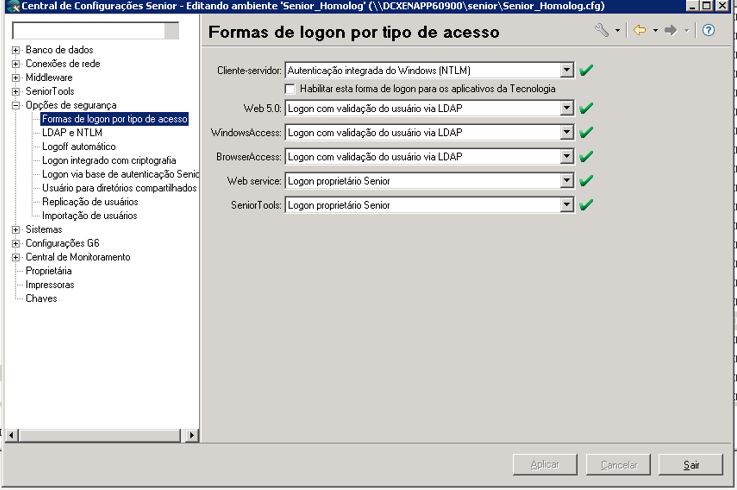
Task: Open the WindowsAccess logon dropdown
Action: coord(567,132)
